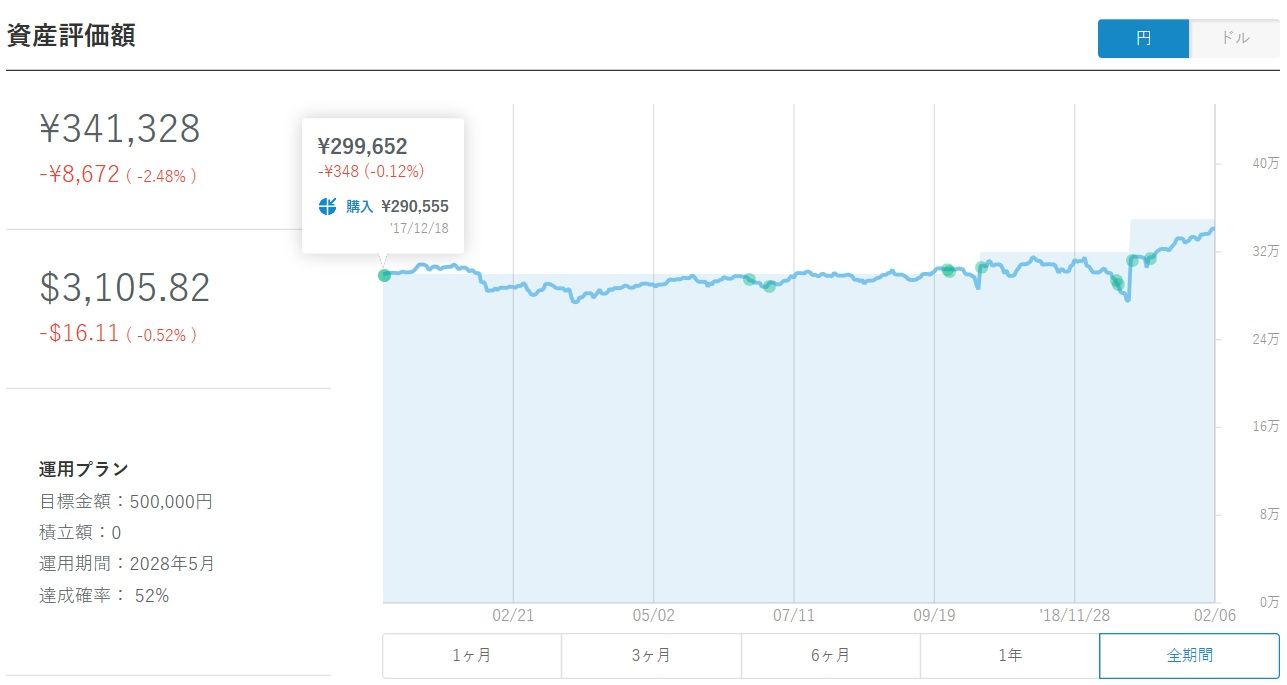Screen dimensions: 1287x685
Task: Switch currency display to 円
Action: click(1143, 39)
